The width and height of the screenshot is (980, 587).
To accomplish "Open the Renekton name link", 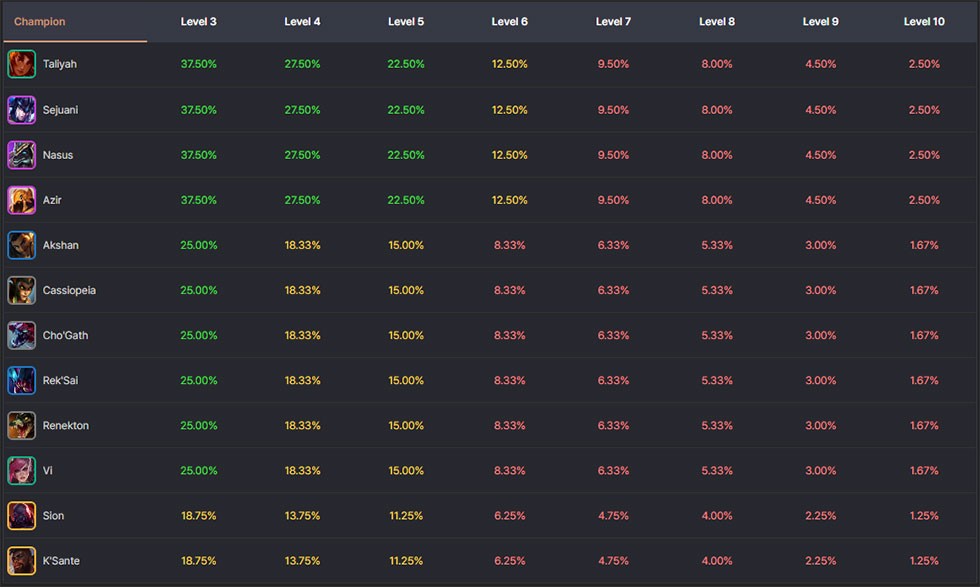I will (x=66, y=425).
